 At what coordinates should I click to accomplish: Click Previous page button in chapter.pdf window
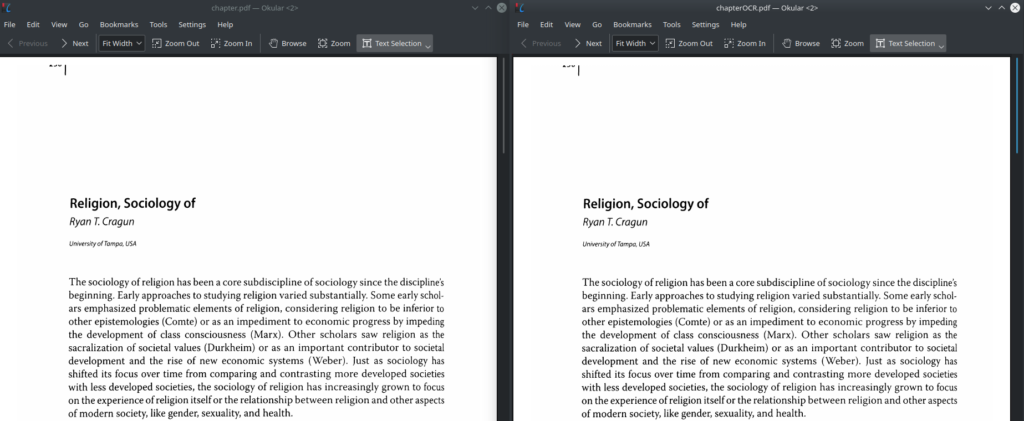click(x=27, y=44)
